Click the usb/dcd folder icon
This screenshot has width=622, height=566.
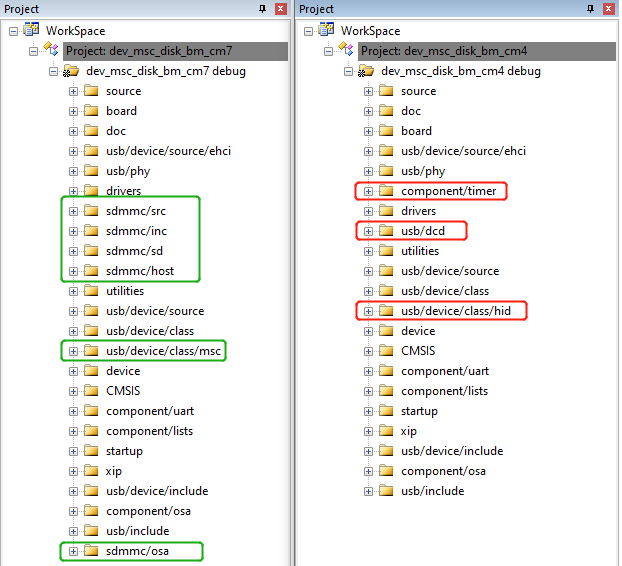(x=387, y=231)
